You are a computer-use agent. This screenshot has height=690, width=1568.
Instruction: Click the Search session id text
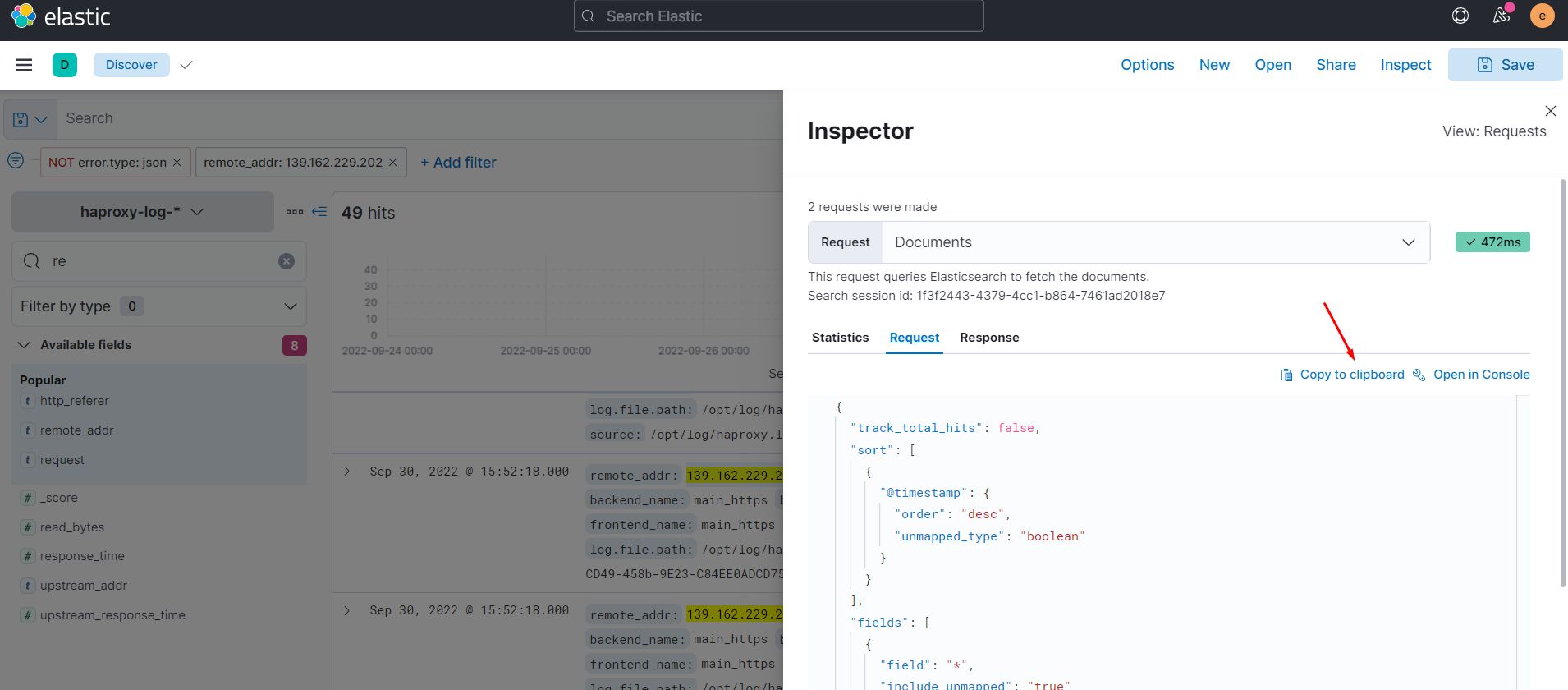(986, 296)
